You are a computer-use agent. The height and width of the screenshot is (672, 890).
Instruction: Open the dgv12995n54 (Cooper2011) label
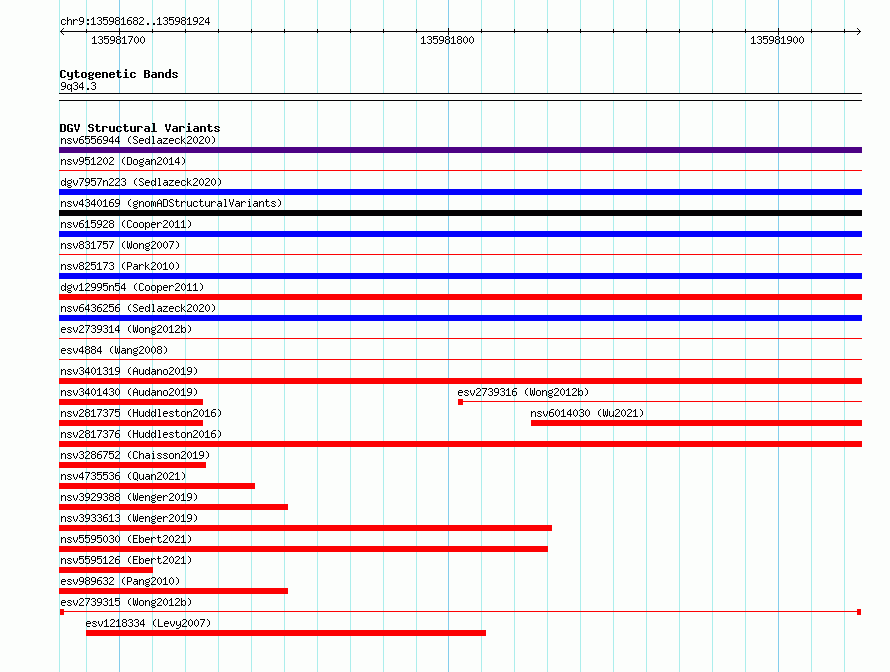tap(132, 287)
